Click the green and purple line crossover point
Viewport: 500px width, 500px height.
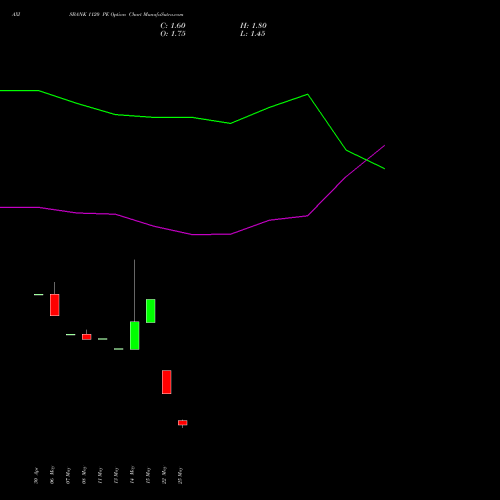[367, 160]
